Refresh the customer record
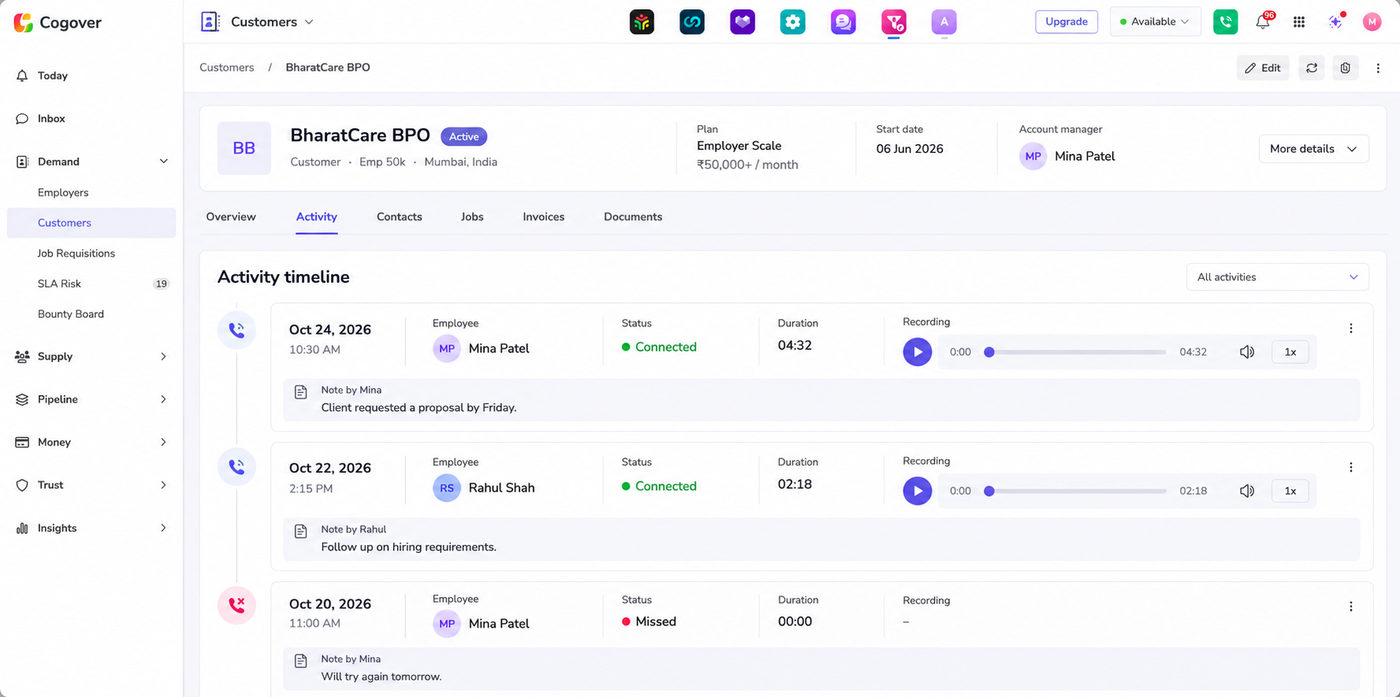This screenshot has width=1400, height=697. [1311, 68]
